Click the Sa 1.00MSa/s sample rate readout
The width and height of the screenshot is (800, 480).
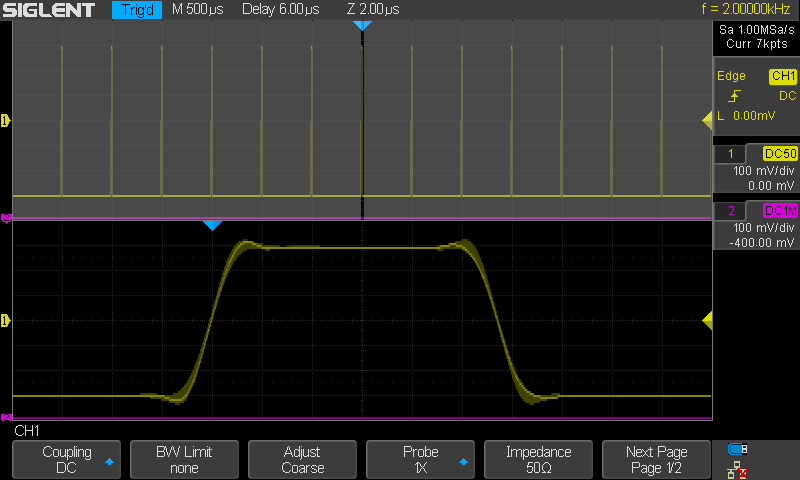(x=757, y=30)
